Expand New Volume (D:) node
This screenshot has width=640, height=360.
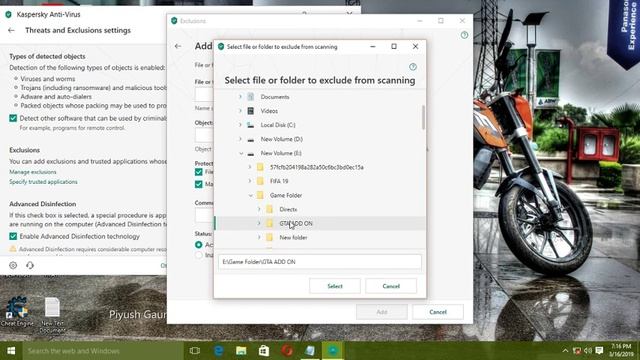coord(240,139)
